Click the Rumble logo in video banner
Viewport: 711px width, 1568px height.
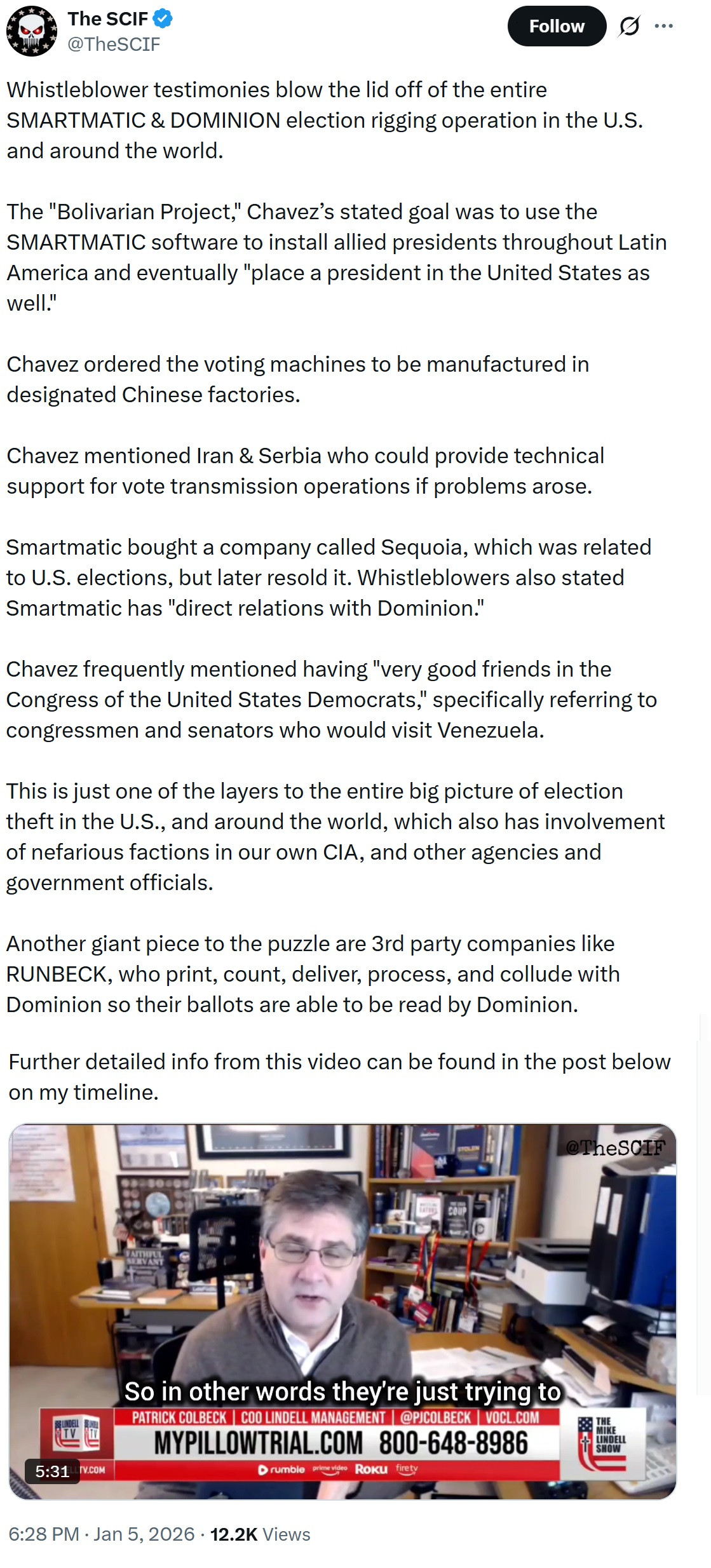coord(281,1470)
